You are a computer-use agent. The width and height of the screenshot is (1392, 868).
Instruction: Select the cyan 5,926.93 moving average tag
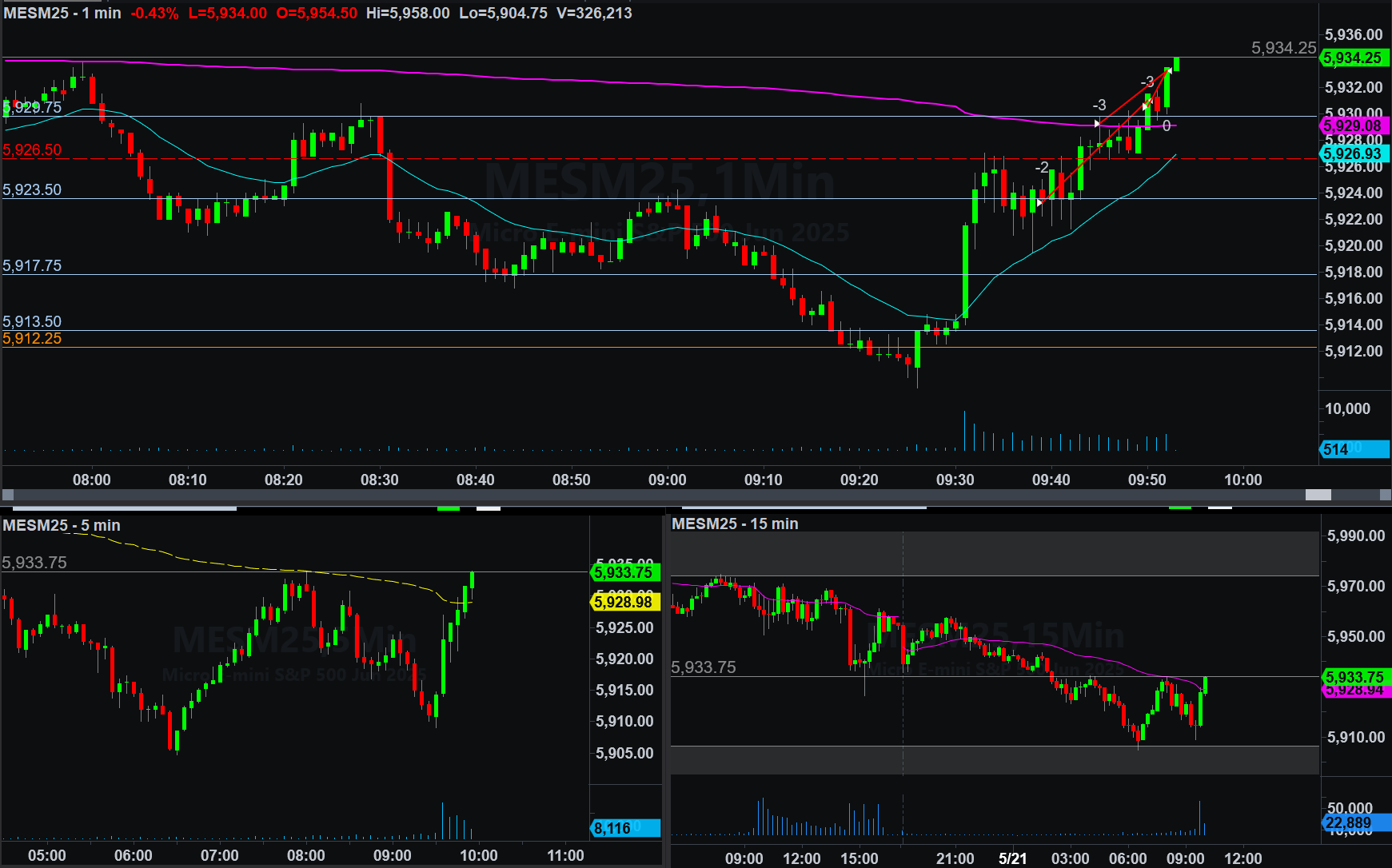1353,153
